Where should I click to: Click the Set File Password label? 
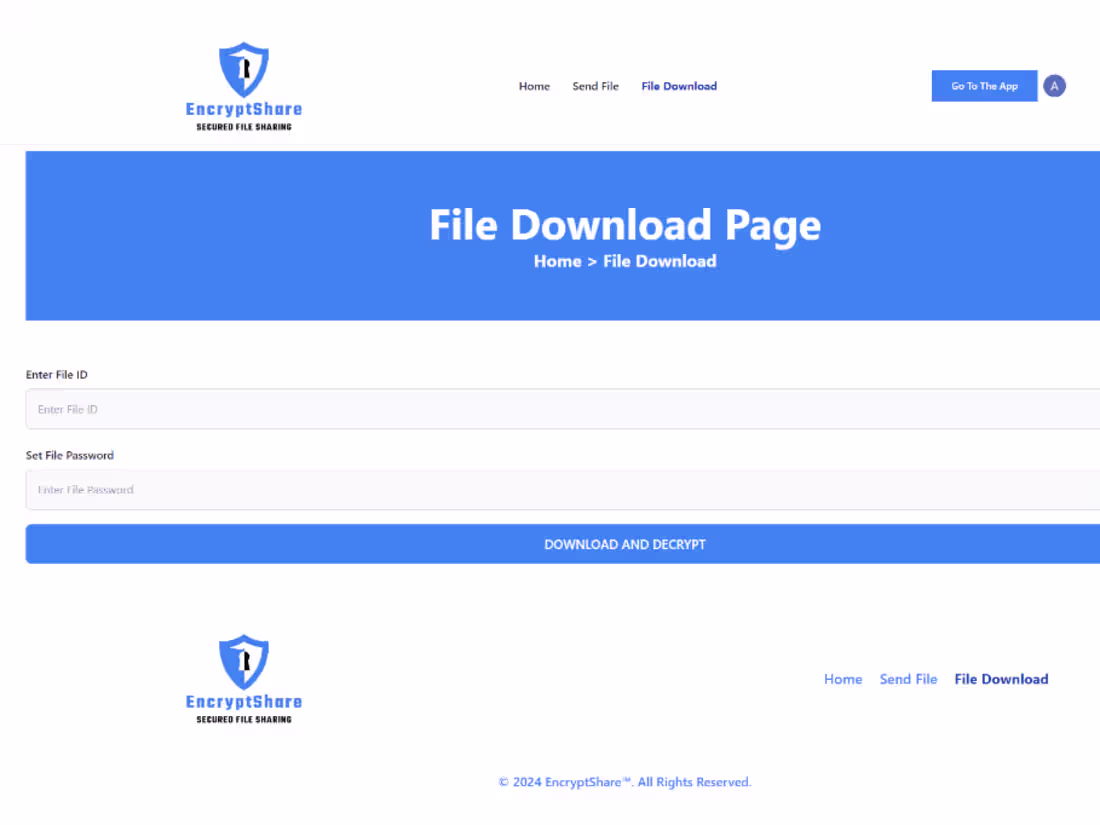pos(70,455)
